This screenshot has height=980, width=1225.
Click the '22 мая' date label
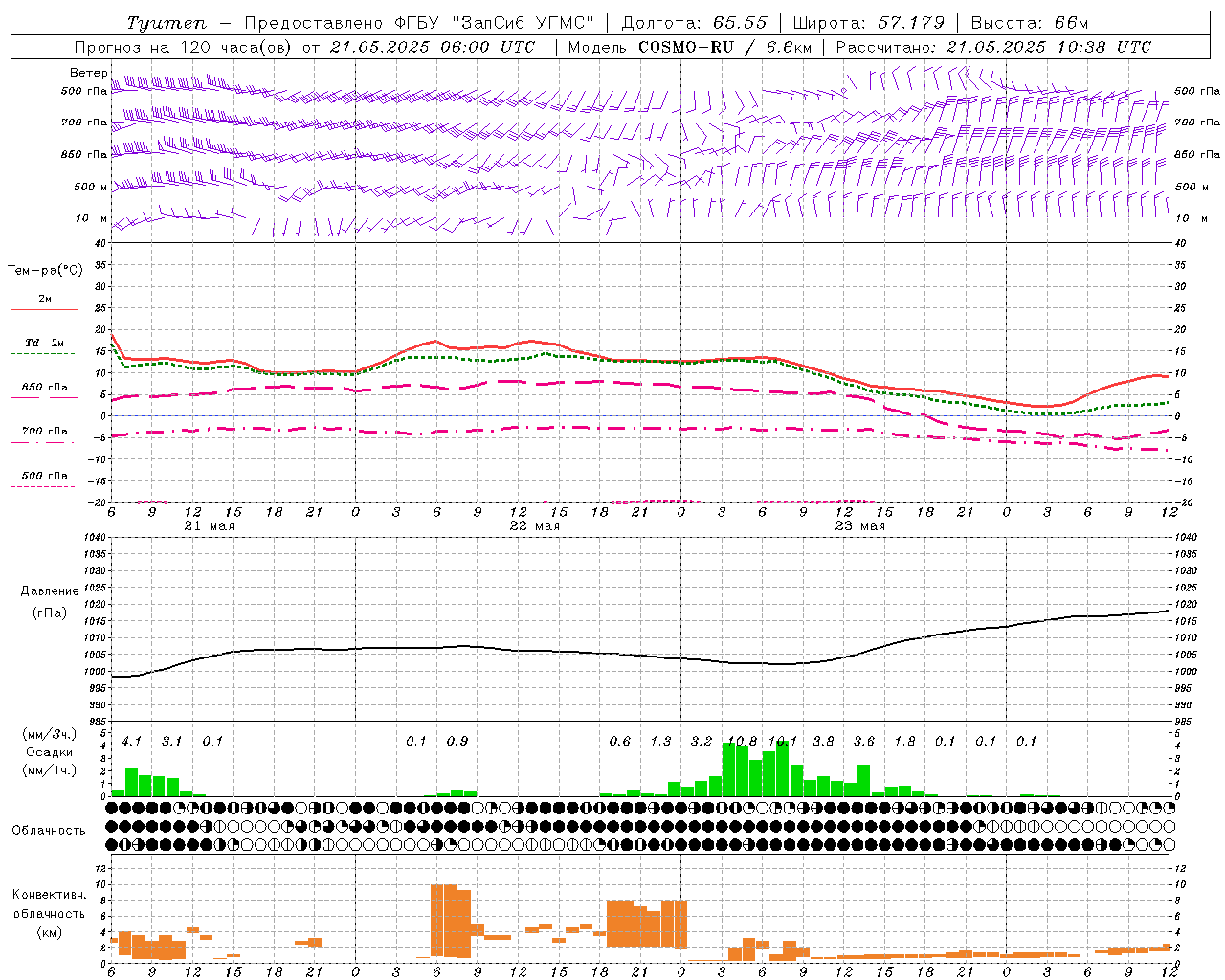click(535, 526)
